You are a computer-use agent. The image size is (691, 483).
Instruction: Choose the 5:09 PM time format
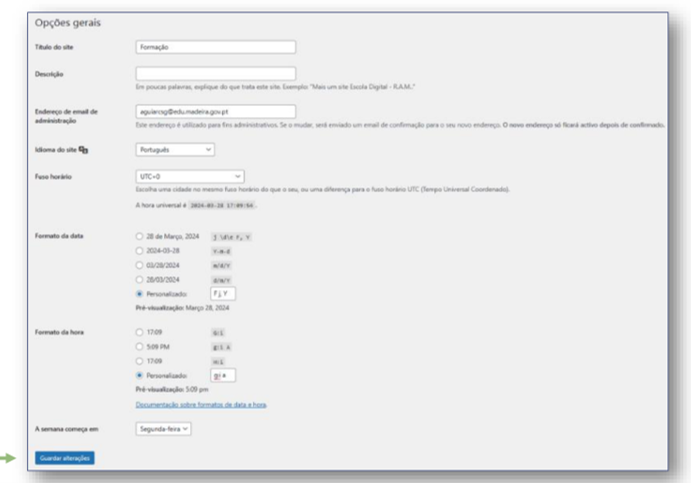[139, 347]
